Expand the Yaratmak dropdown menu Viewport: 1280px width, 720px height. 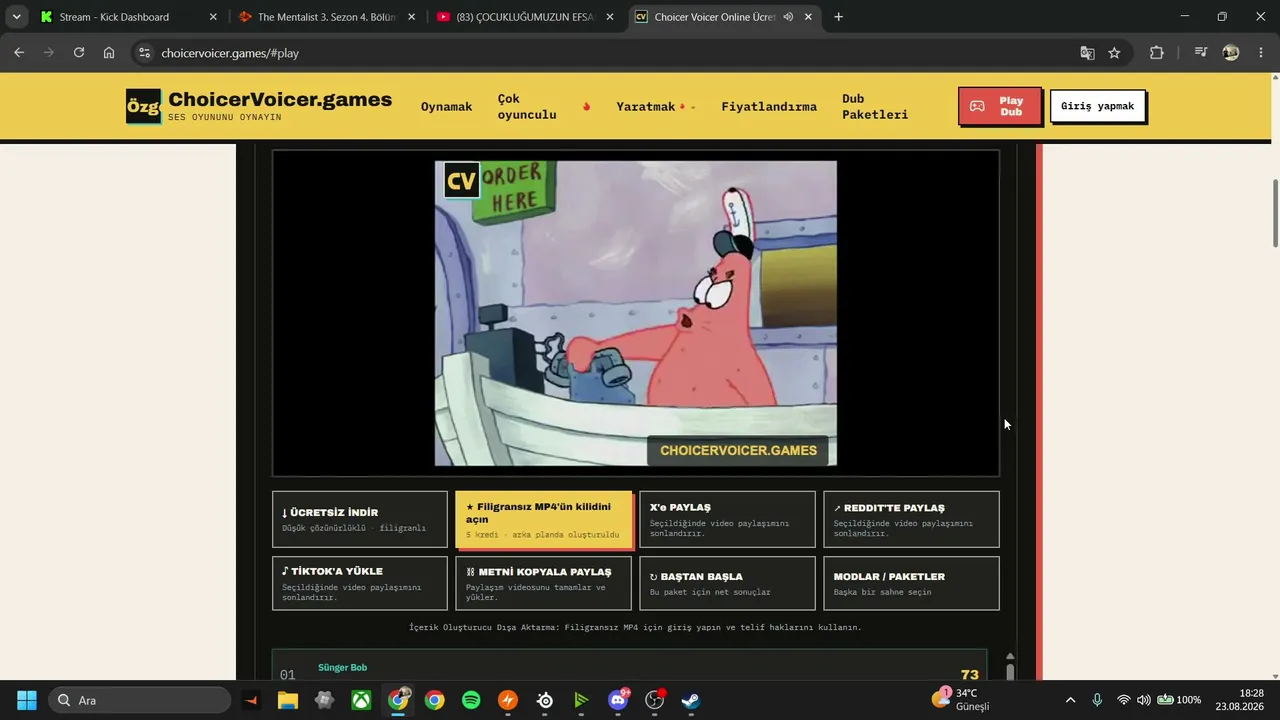click(x=656, y=107)
